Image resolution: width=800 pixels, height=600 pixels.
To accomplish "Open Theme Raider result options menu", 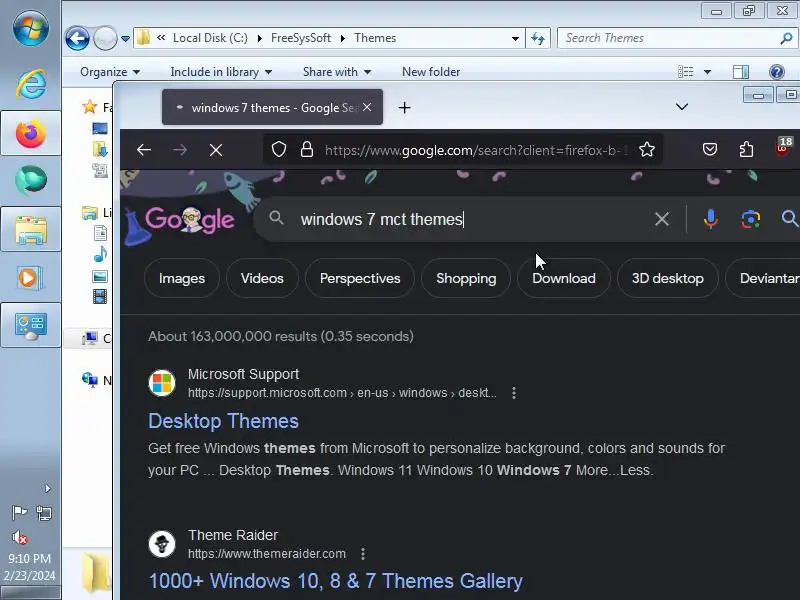I will click(x=363, y=554).
